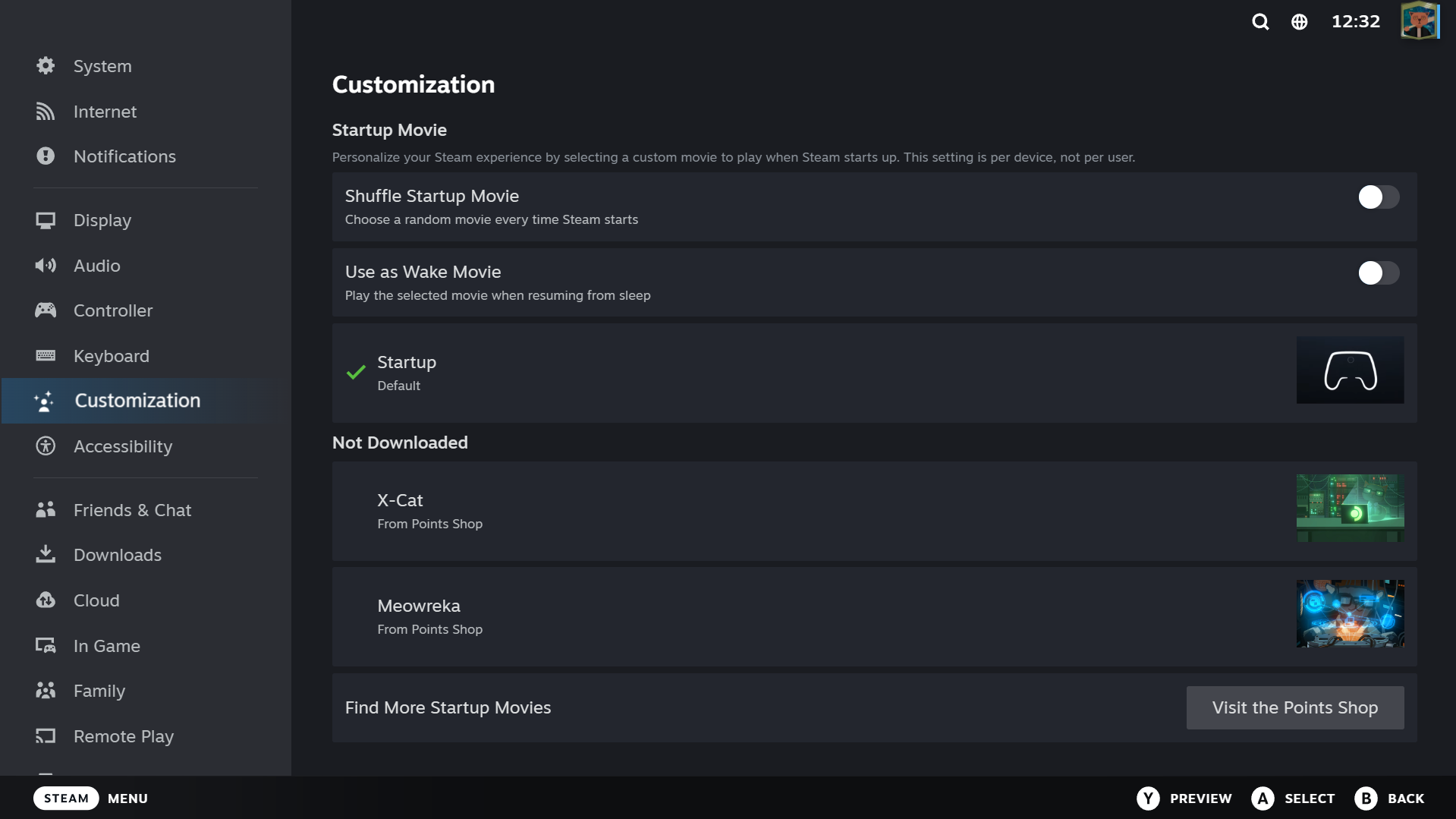Click the Audio speaker icon

(46, 266)
